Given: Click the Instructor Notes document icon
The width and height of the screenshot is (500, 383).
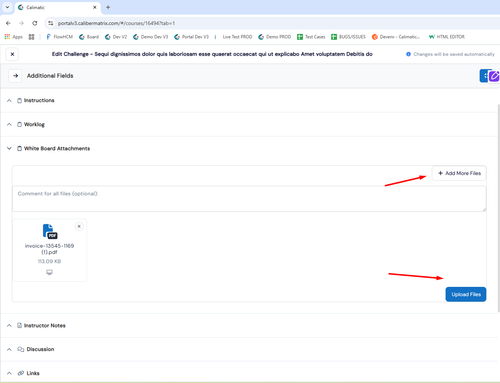Looking at the screenshot, I should coord(19,325).
